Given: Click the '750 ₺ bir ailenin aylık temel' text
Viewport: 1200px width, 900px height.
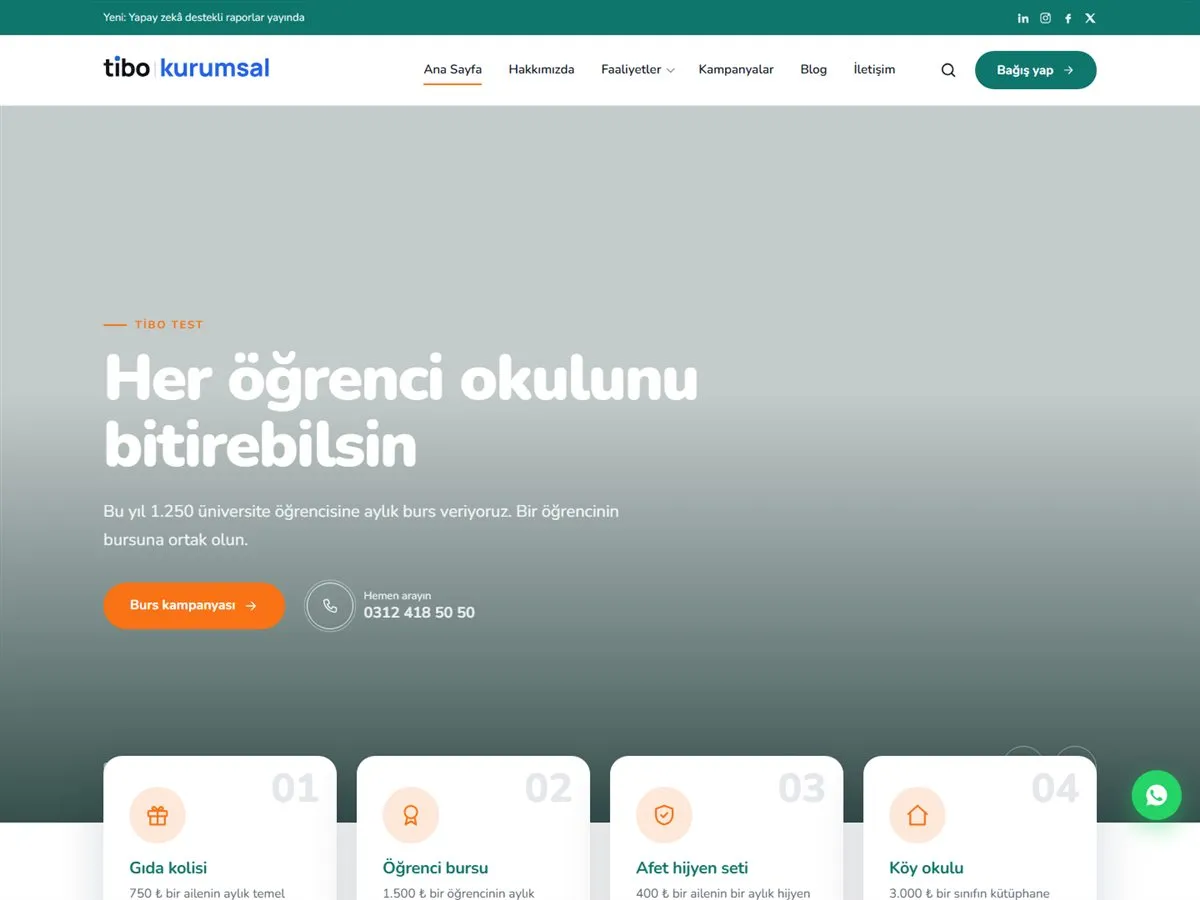Looking at the screenshot, I should pyautogui.click(x=207, y=893).
